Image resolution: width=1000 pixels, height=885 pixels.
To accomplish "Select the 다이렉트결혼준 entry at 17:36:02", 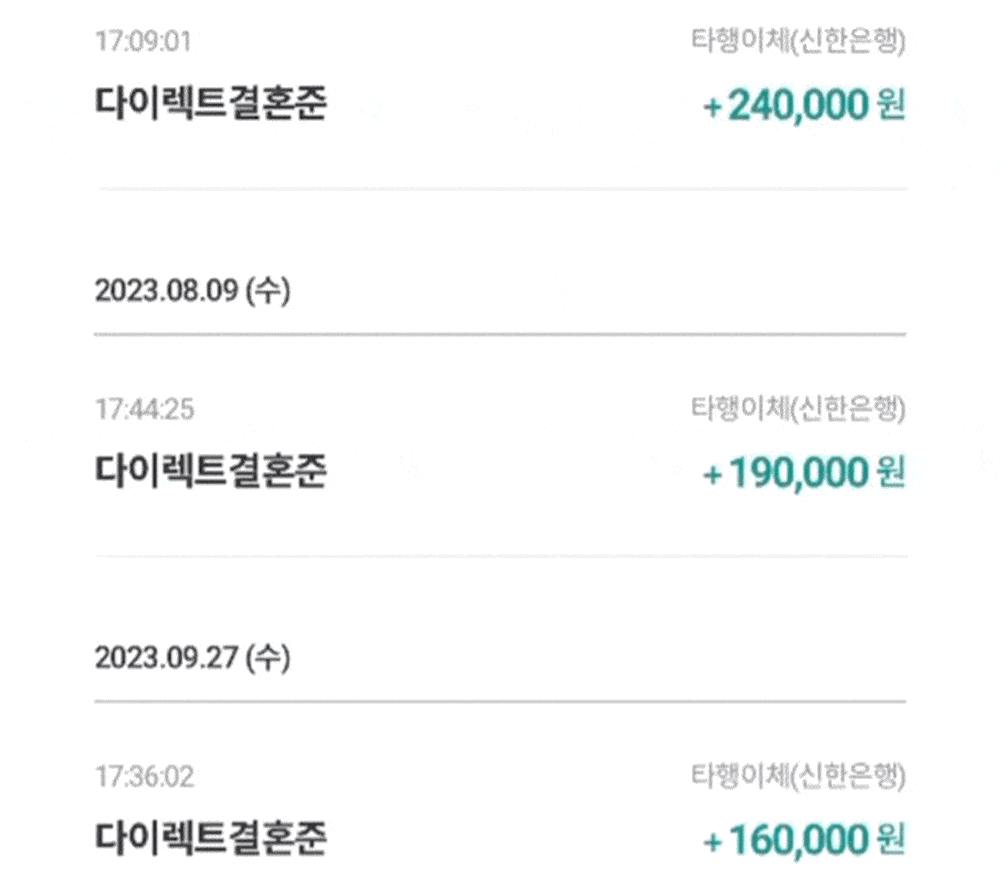I will (211, 839).
